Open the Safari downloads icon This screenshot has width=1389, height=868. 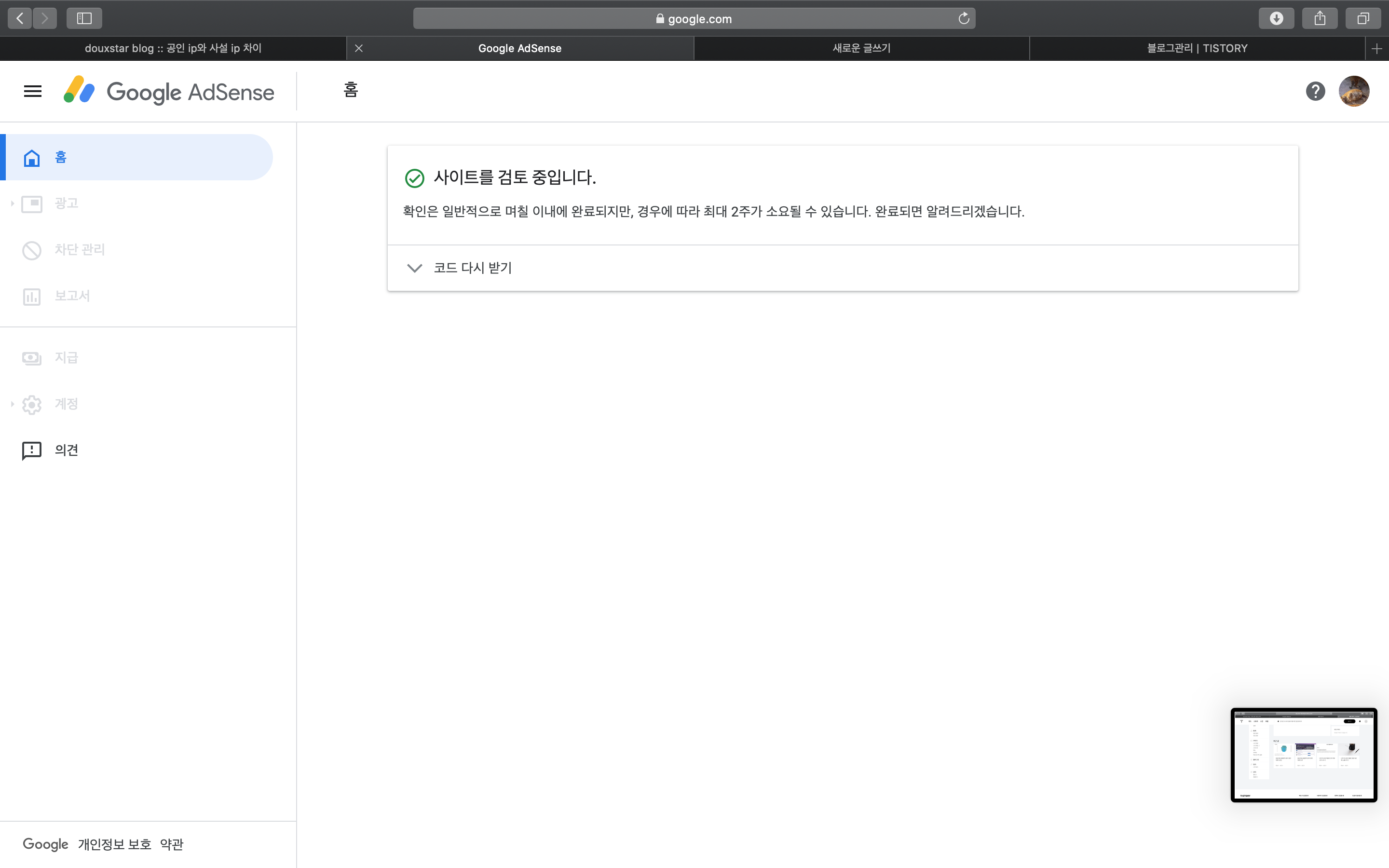coord(1276,18)
